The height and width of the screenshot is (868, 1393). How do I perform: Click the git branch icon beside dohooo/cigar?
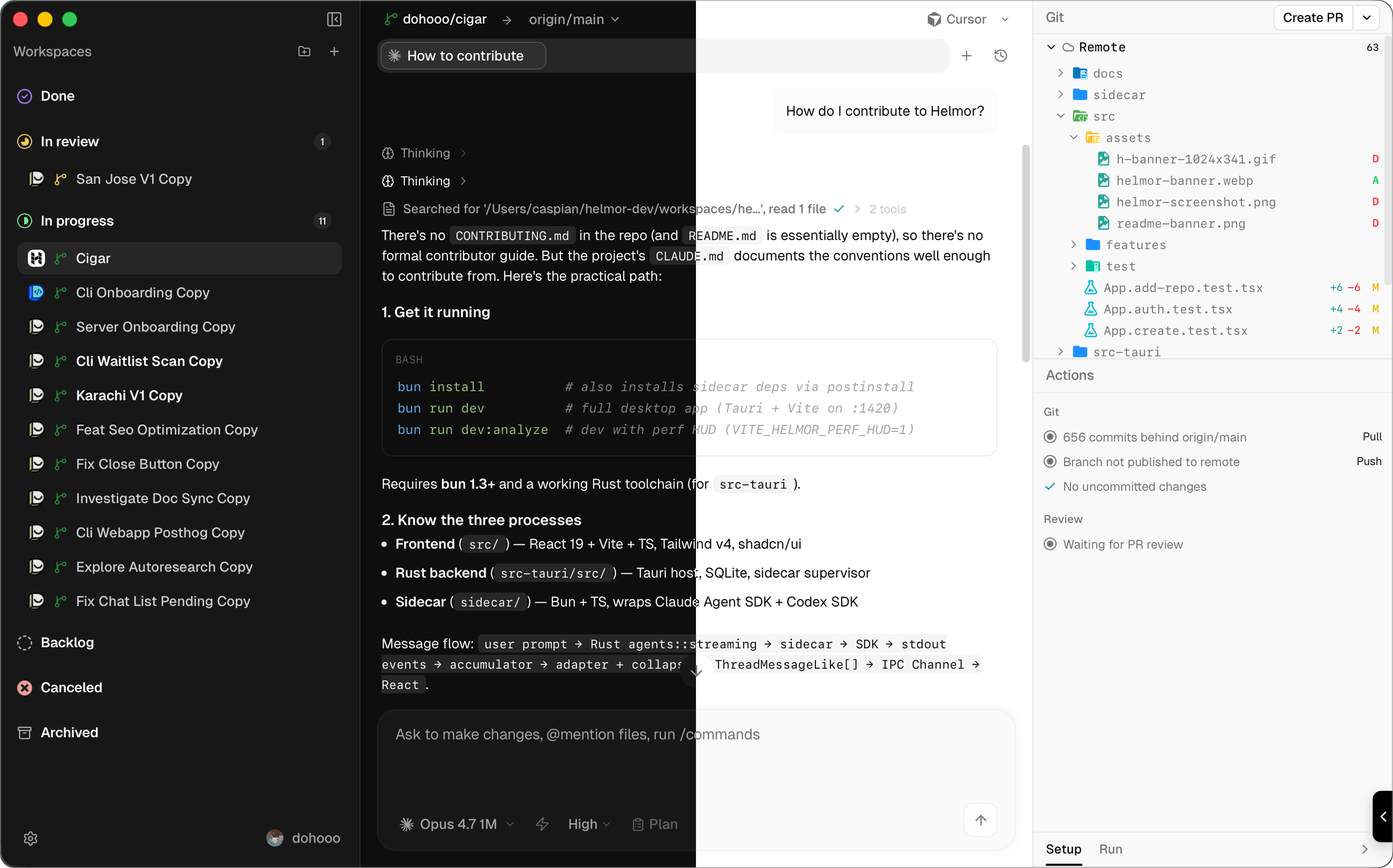[390, 19]
